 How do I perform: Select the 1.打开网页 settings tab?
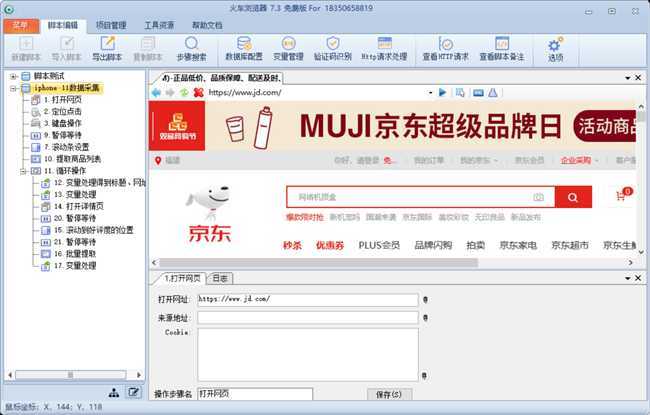182,278
